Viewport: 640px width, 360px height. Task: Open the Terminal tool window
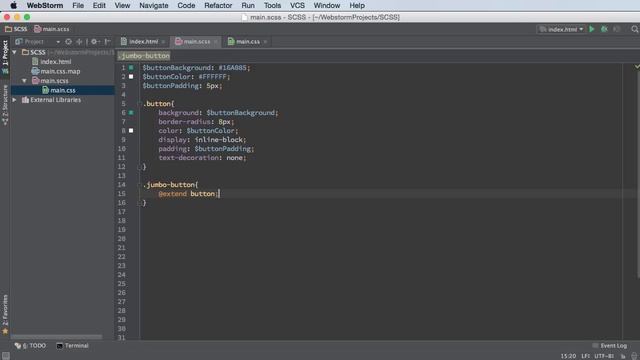pos(72,346)
